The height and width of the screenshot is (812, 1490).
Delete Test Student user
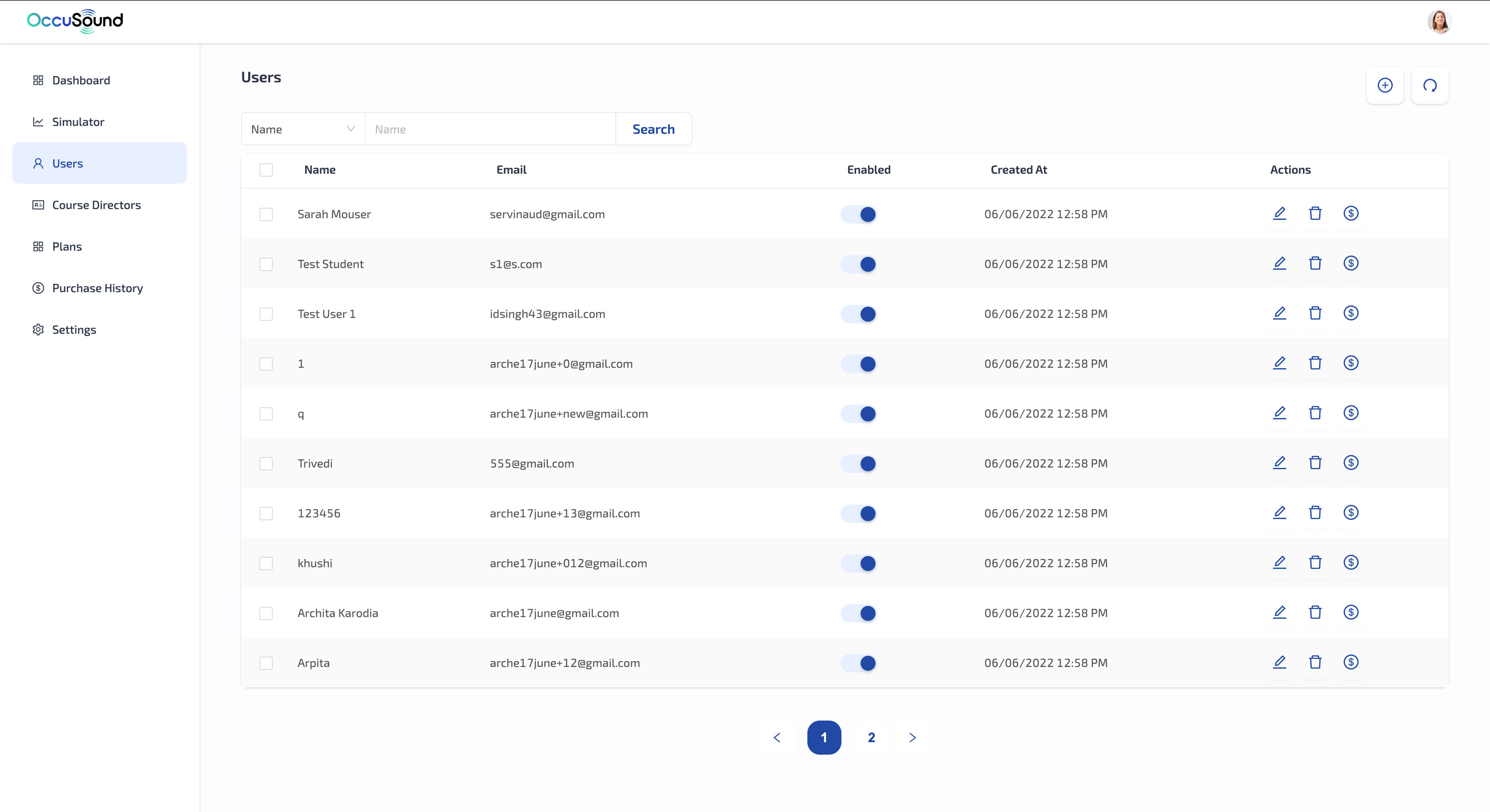click(1315, 263)
